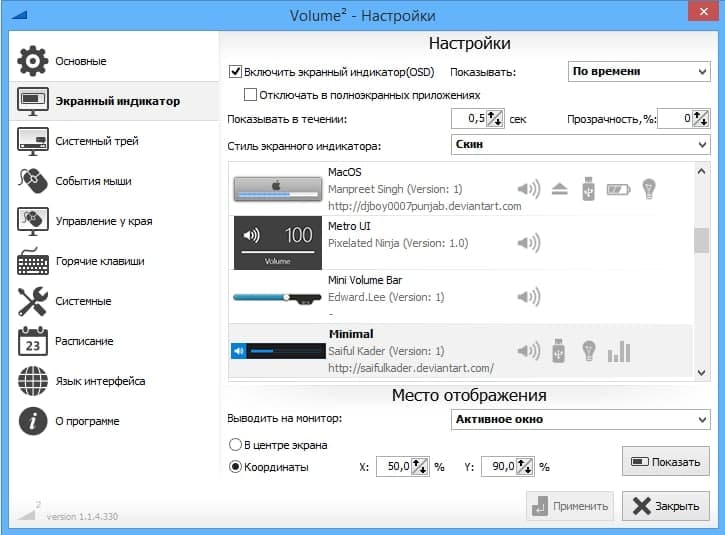725x535 pixels.
Task: Click the speaker icon in the Minimal skin row
Action: click(x=528, y=351)
